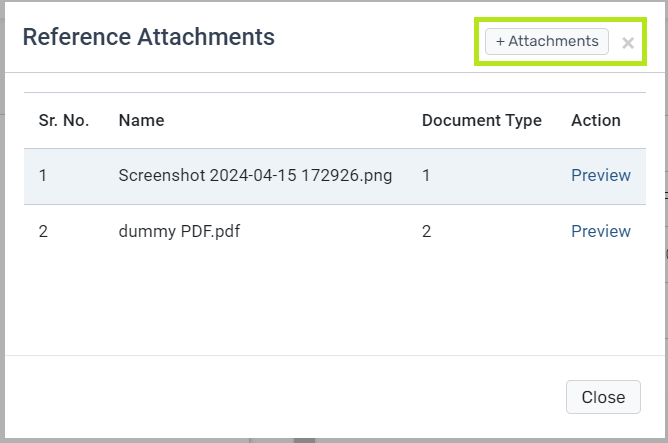
Task: Click the Close button in the footer
Action: (603, 397)
